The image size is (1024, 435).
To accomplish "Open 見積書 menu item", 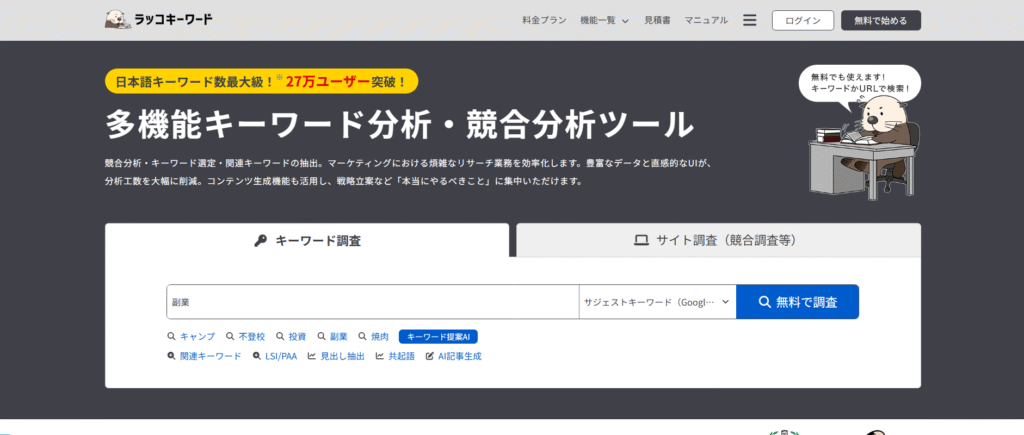I will [x=657, y=20].
